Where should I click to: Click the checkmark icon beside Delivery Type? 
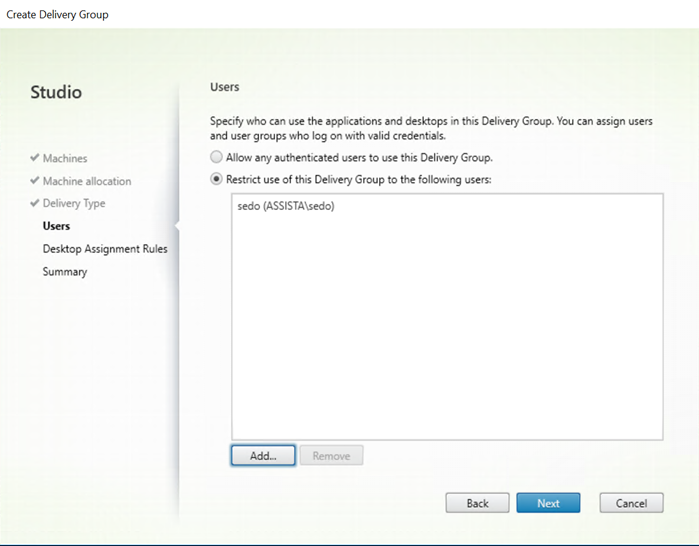[x=34, y=203]
